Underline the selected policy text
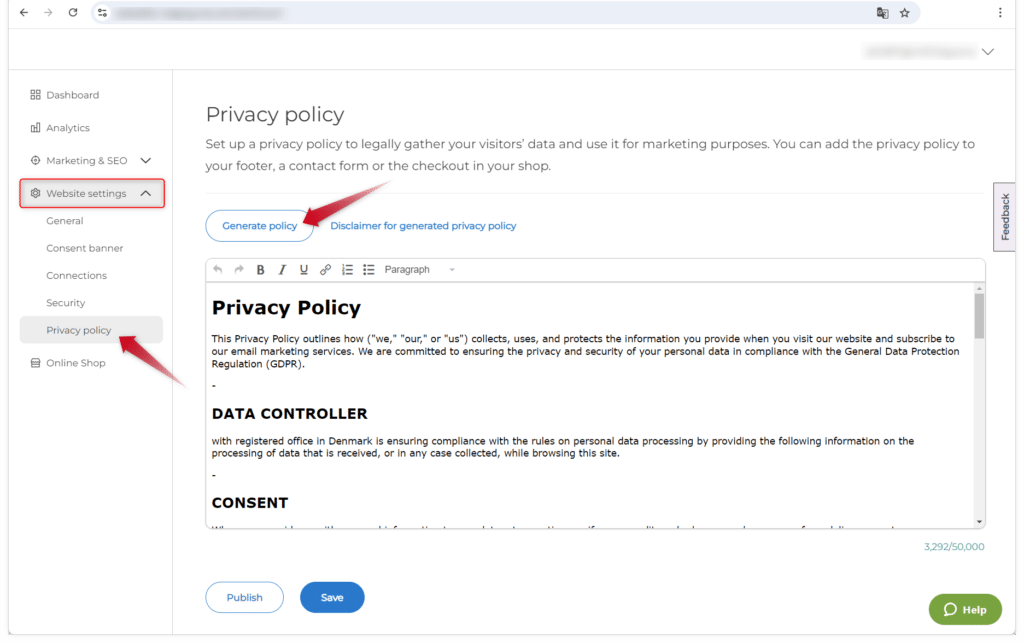The width and height of the screenshot is (1024, 643). click(x=304, y=270)
